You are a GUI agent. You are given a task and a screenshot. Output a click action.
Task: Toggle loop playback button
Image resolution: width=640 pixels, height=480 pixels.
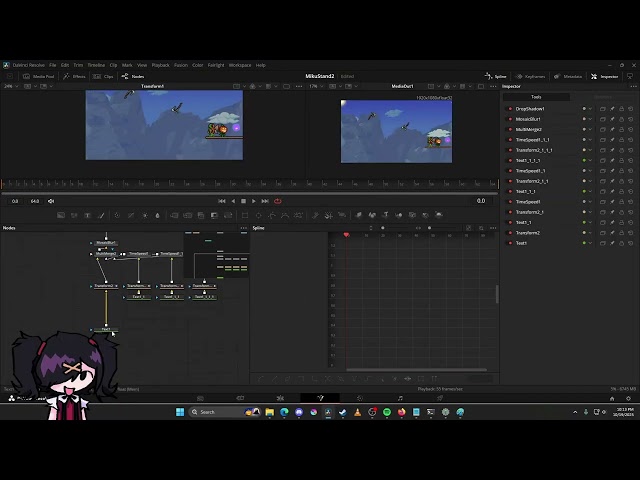(x=278, y=201)
